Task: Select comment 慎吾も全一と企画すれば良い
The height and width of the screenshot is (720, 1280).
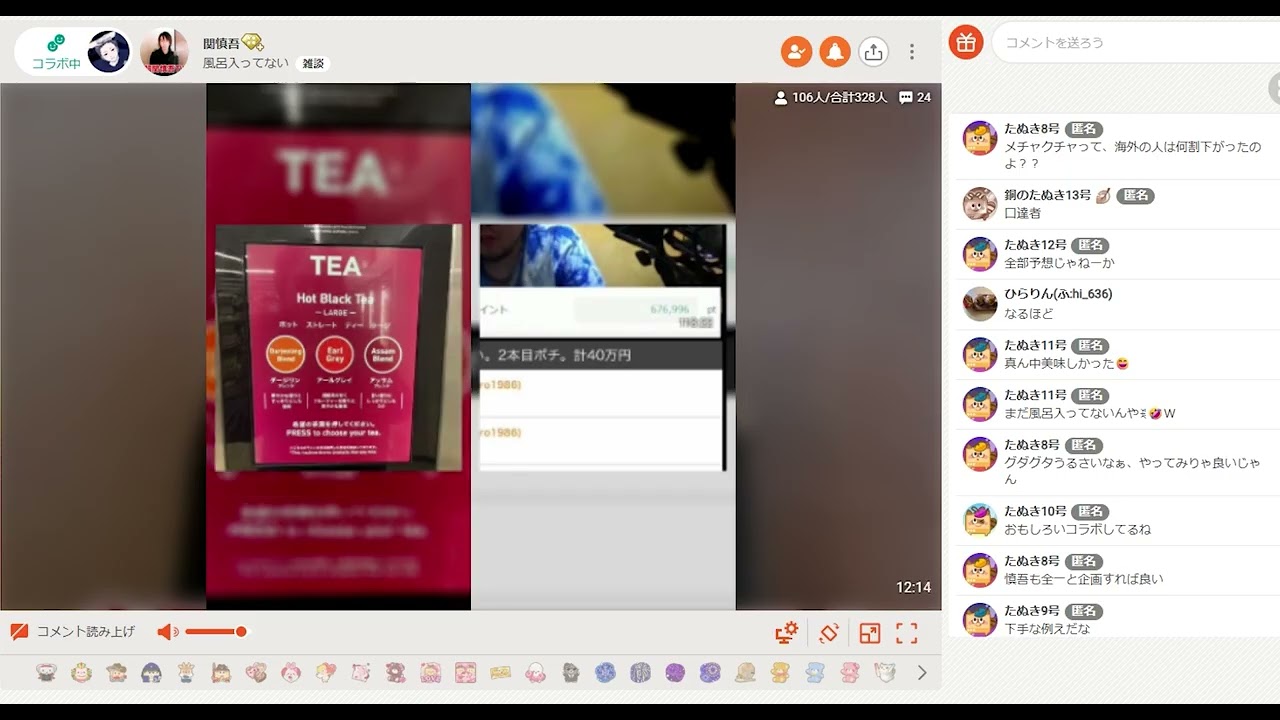Action: (x=1084, y=579)
